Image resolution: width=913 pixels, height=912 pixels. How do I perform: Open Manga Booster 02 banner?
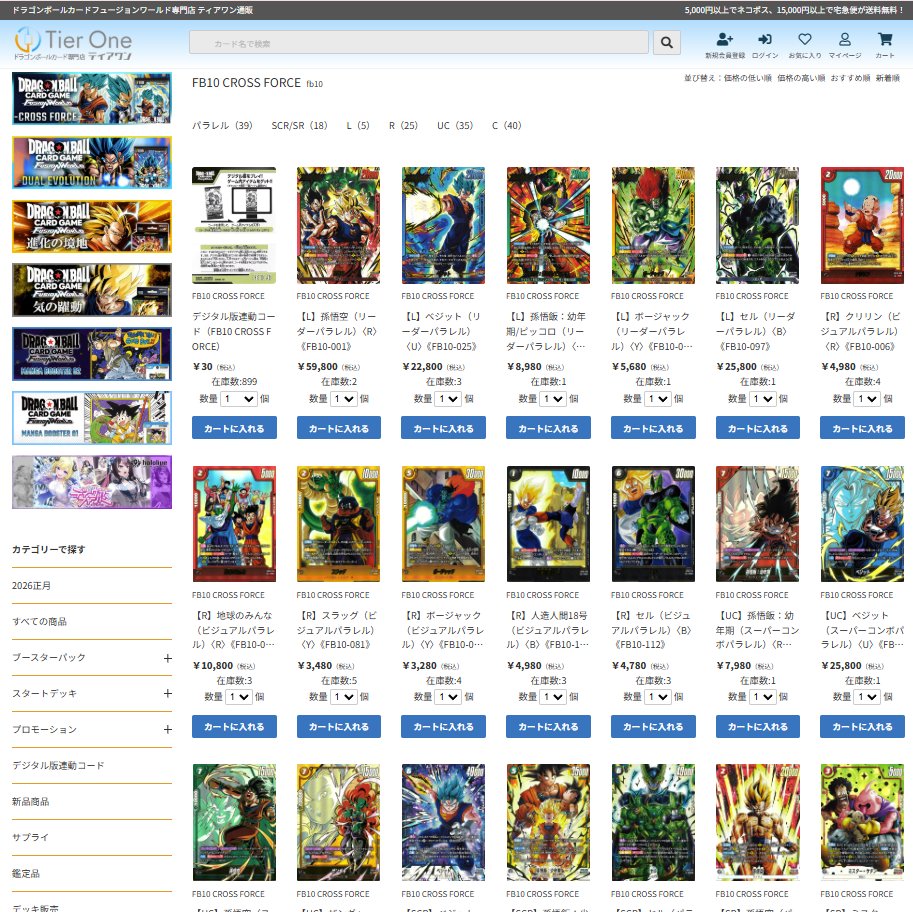click(92, 354)
